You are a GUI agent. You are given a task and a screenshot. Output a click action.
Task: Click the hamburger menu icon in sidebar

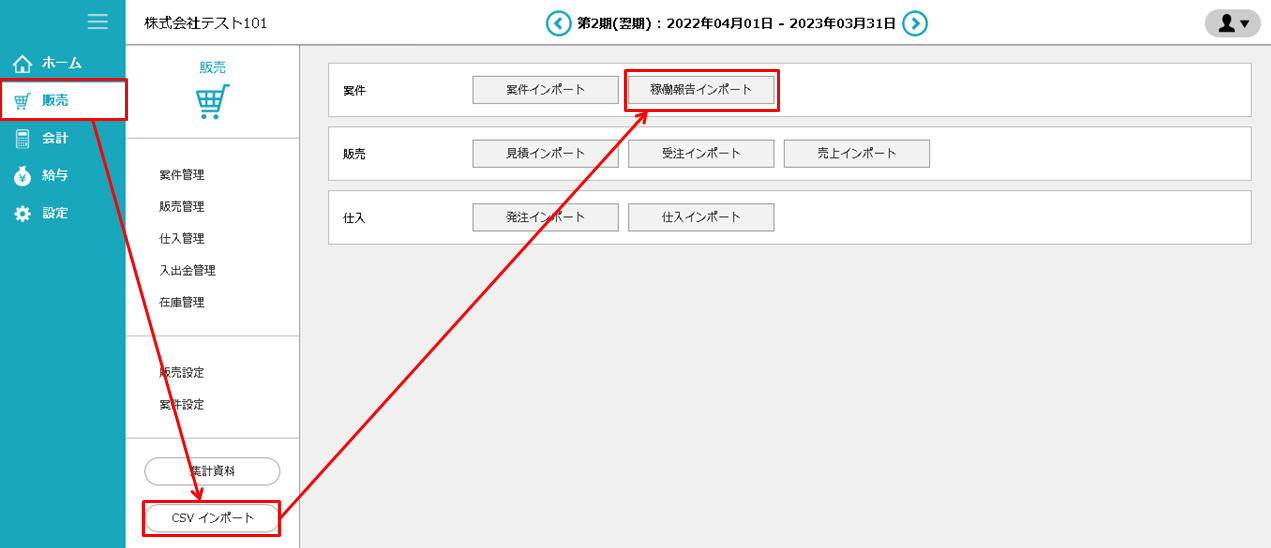tap(97, 22)
